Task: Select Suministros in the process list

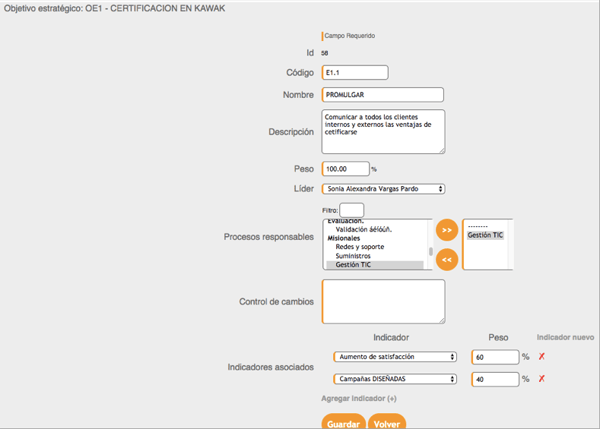Action: pos(357,256)
